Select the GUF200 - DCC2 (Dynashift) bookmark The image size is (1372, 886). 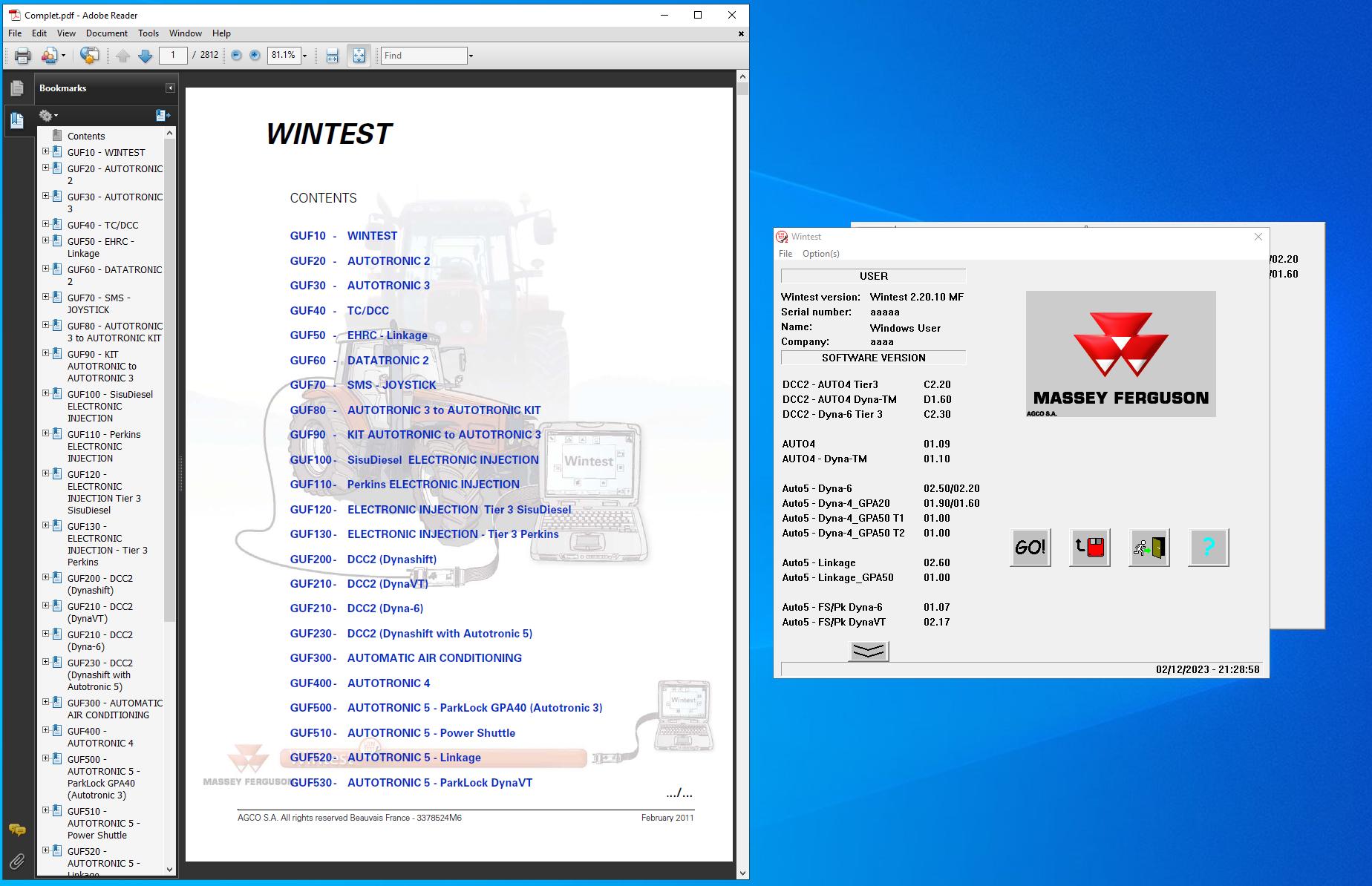(100, 584)
